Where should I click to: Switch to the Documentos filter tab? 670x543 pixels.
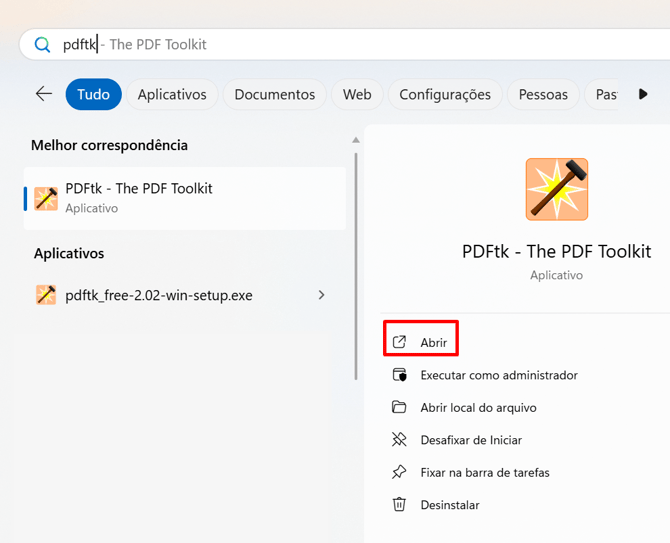(x=274, y=94)
